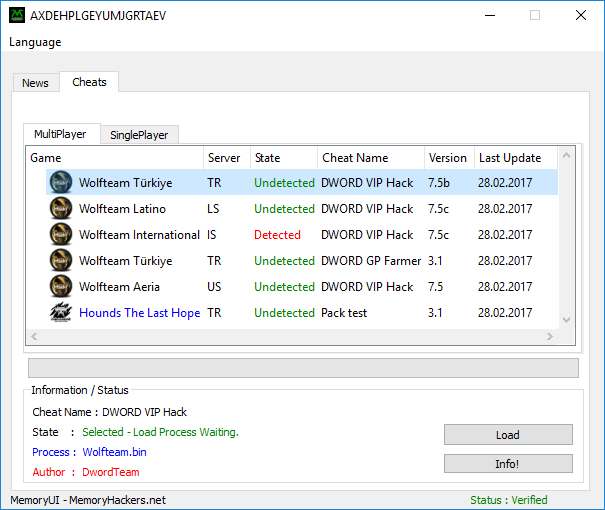Click the DwordTeam author name
This screenshot has width=605, height=510.
pos(111,472)
